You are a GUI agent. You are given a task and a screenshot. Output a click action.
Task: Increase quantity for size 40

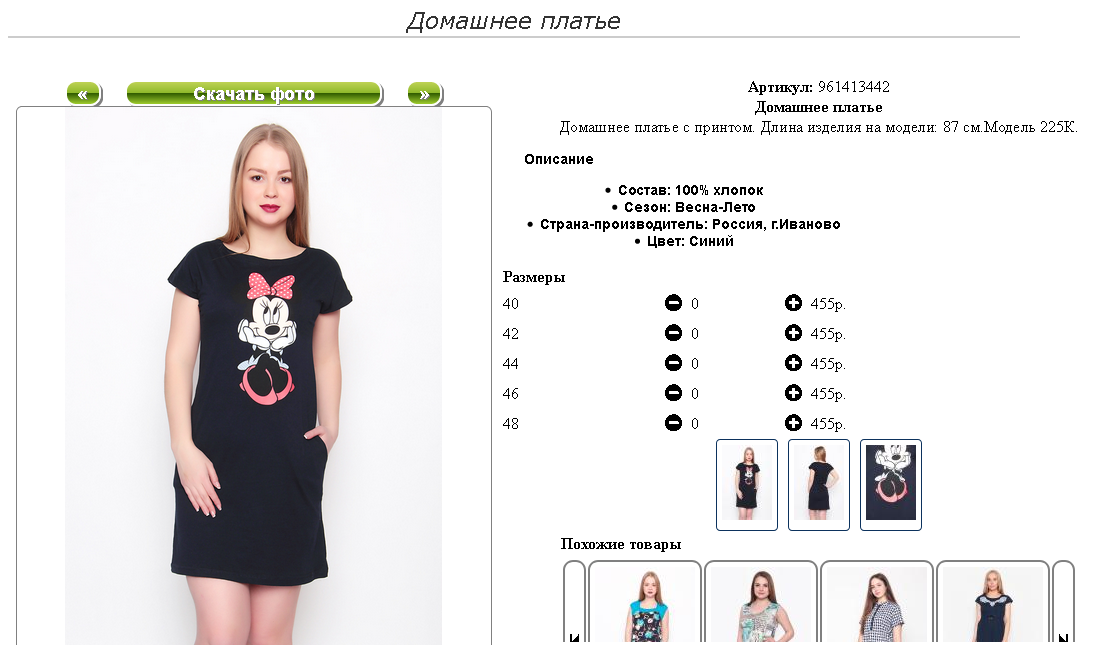[x=793, y=303]
